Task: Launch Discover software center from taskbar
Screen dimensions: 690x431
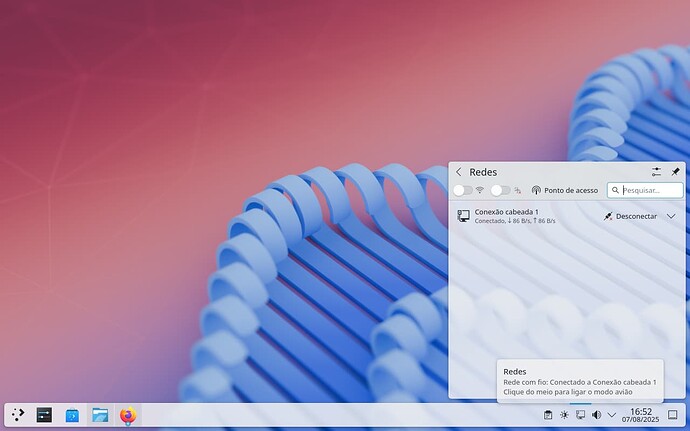Action: [x=72, y=415]
